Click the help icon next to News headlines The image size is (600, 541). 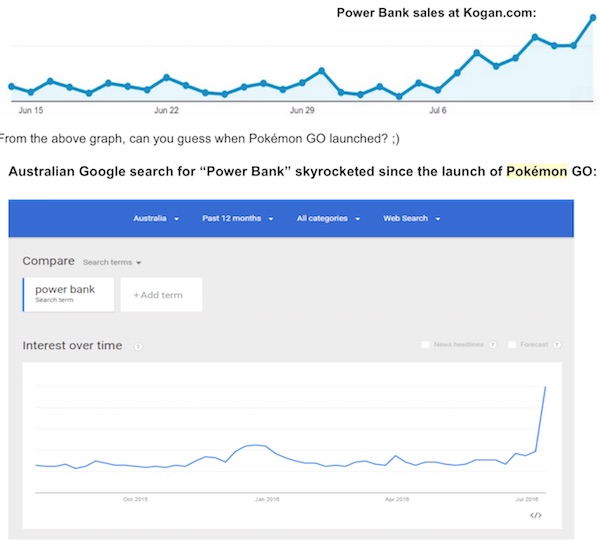pos(492,345)
